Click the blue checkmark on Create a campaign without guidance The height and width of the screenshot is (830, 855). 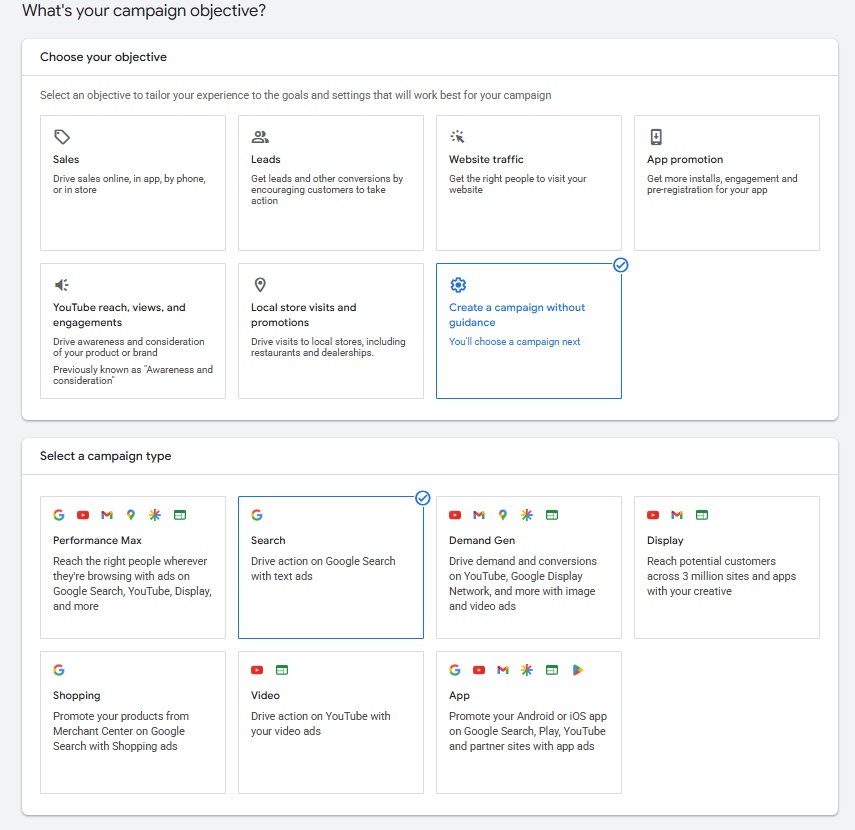[621, 265]
